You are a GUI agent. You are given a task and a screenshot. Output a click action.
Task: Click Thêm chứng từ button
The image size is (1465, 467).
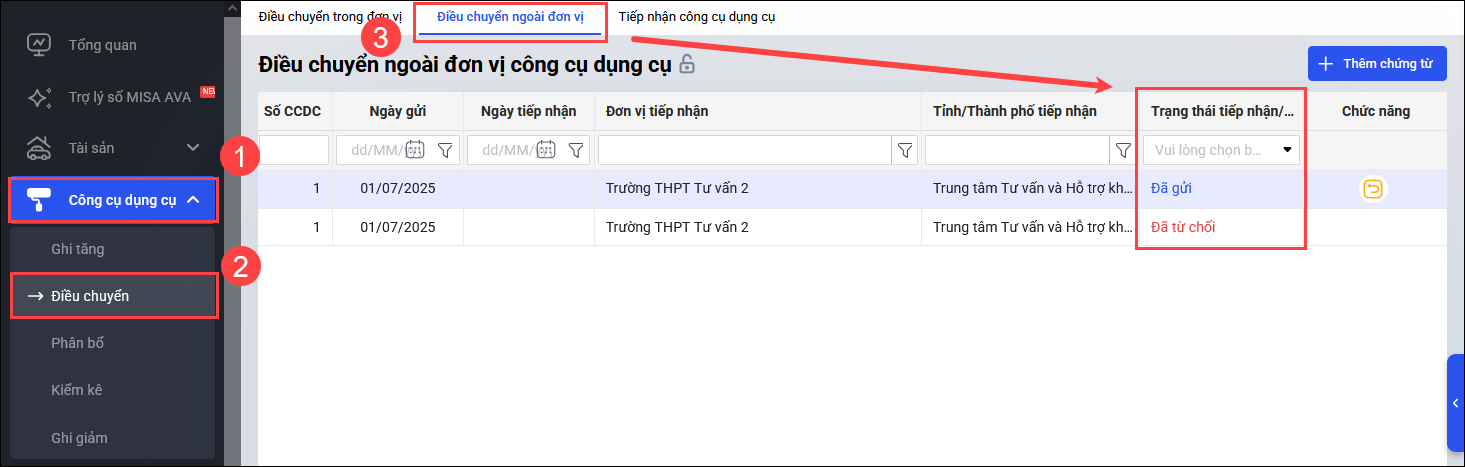pos(1376,63)
